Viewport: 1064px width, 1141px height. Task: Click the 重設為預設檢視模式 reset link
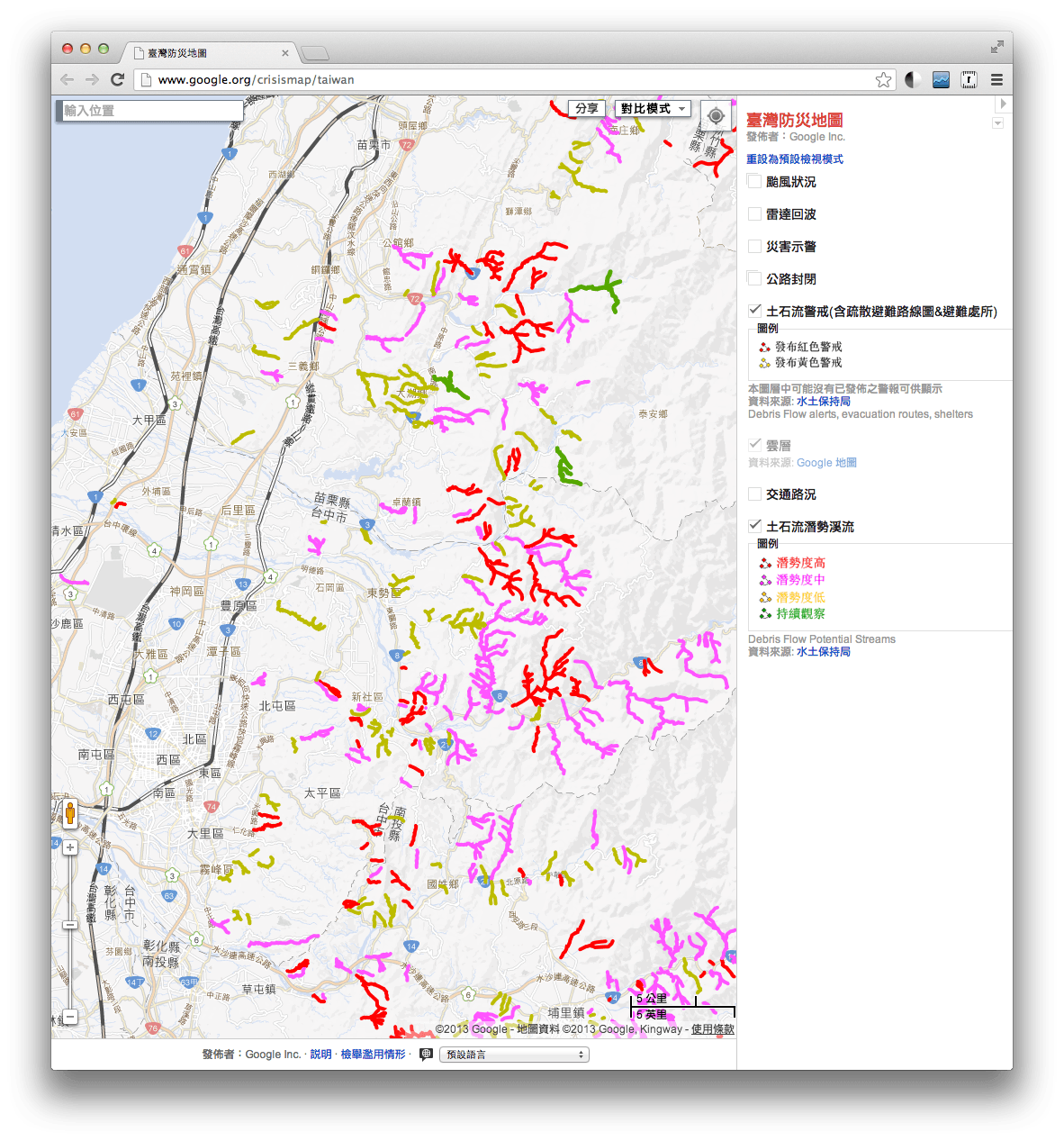794,158
